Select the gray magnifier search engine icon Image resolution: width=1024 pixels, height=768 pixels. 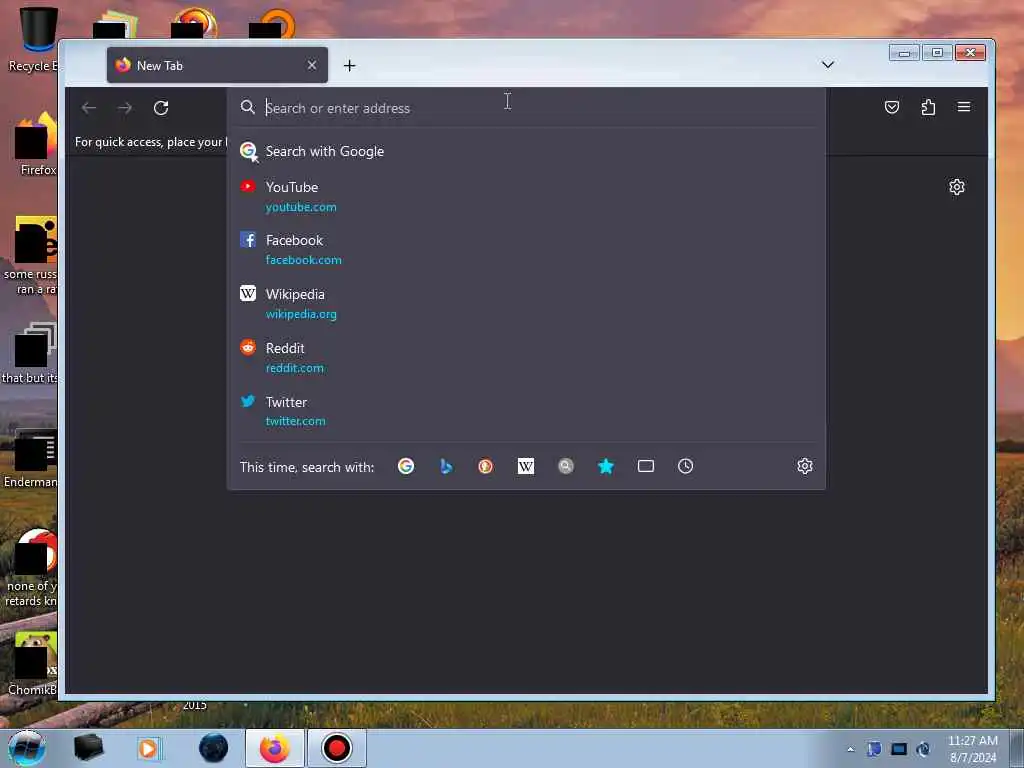566,466
